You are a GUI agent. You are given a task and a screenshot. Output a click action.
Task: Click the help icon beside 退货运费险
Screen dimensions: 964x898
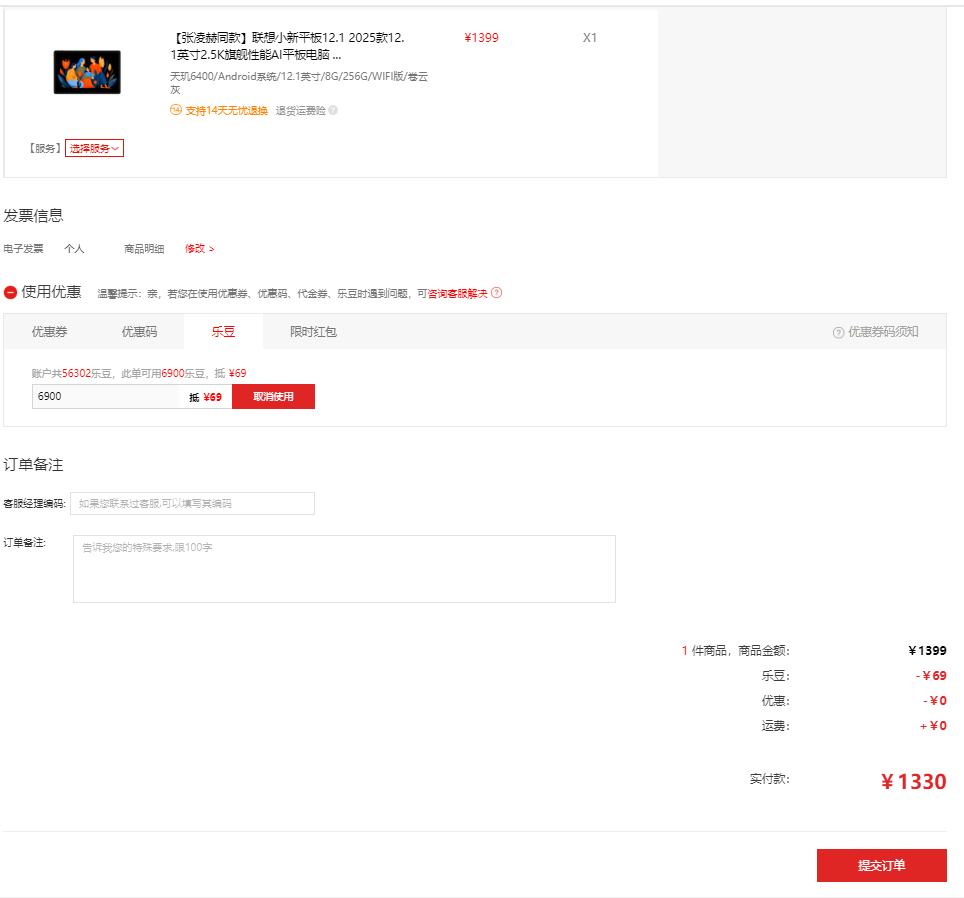click(333, 110)
